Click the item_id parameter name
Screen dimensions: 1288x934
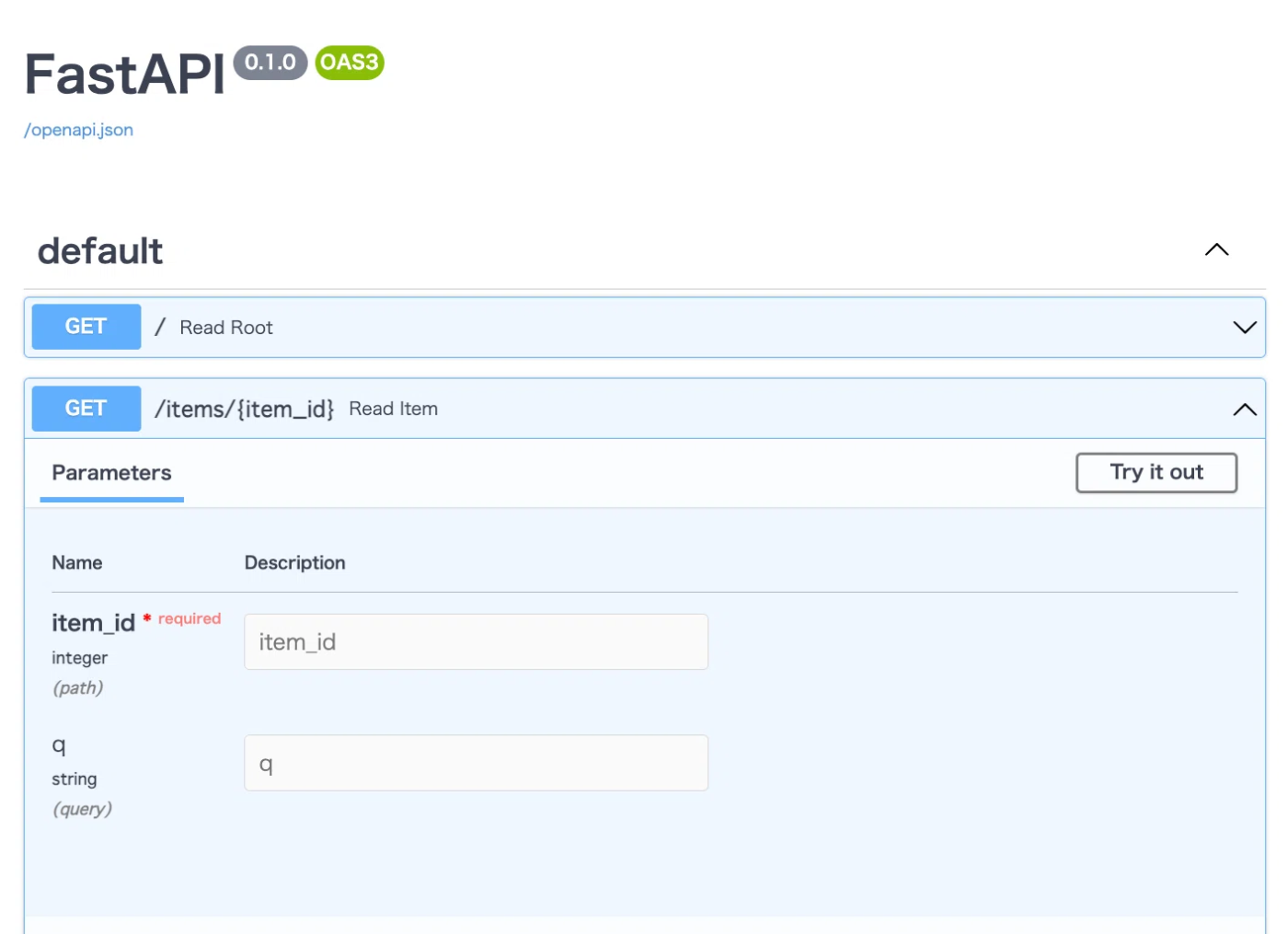pos(93,623)
